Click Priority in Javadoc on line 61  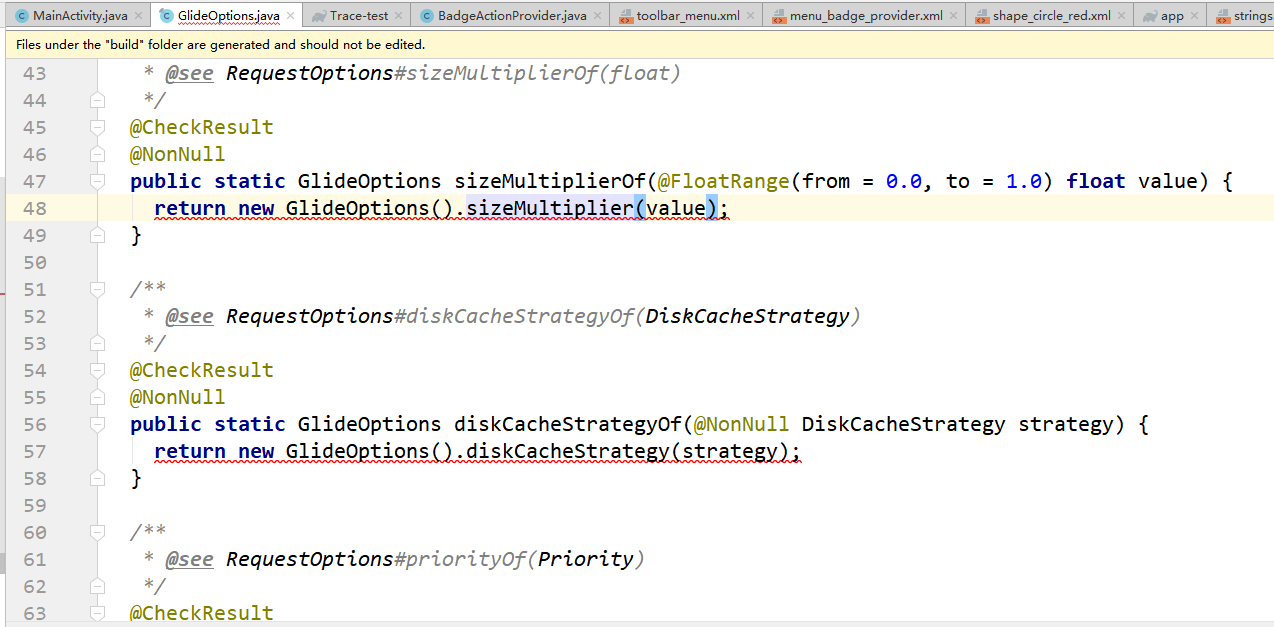pos(585,559)
